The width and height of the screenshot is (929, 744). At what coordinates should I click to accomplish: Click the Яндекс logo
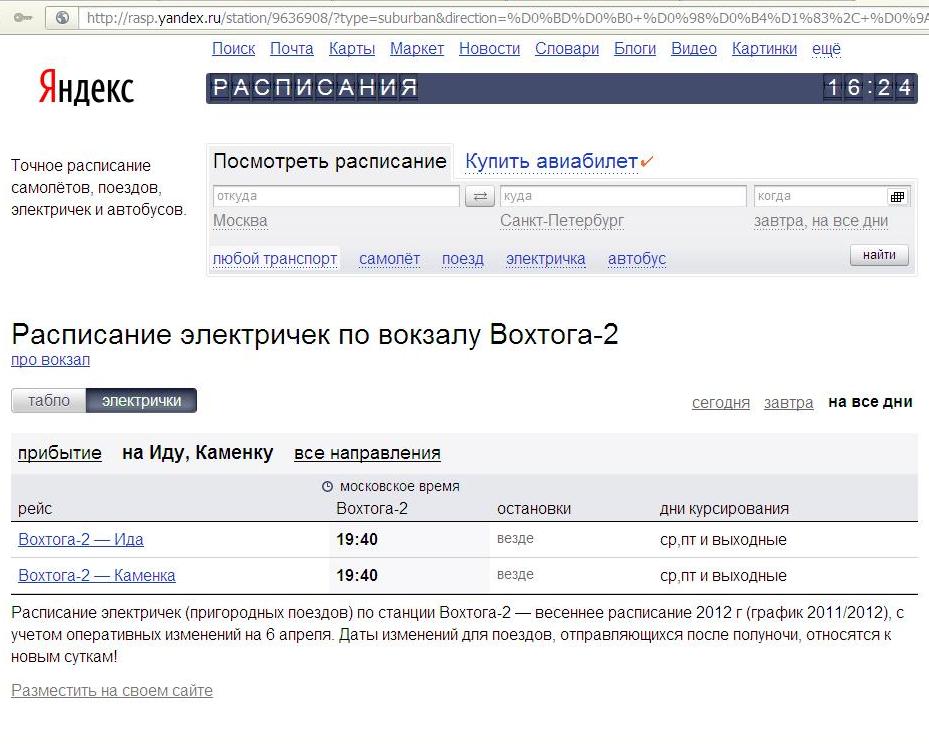coord(86,88)
